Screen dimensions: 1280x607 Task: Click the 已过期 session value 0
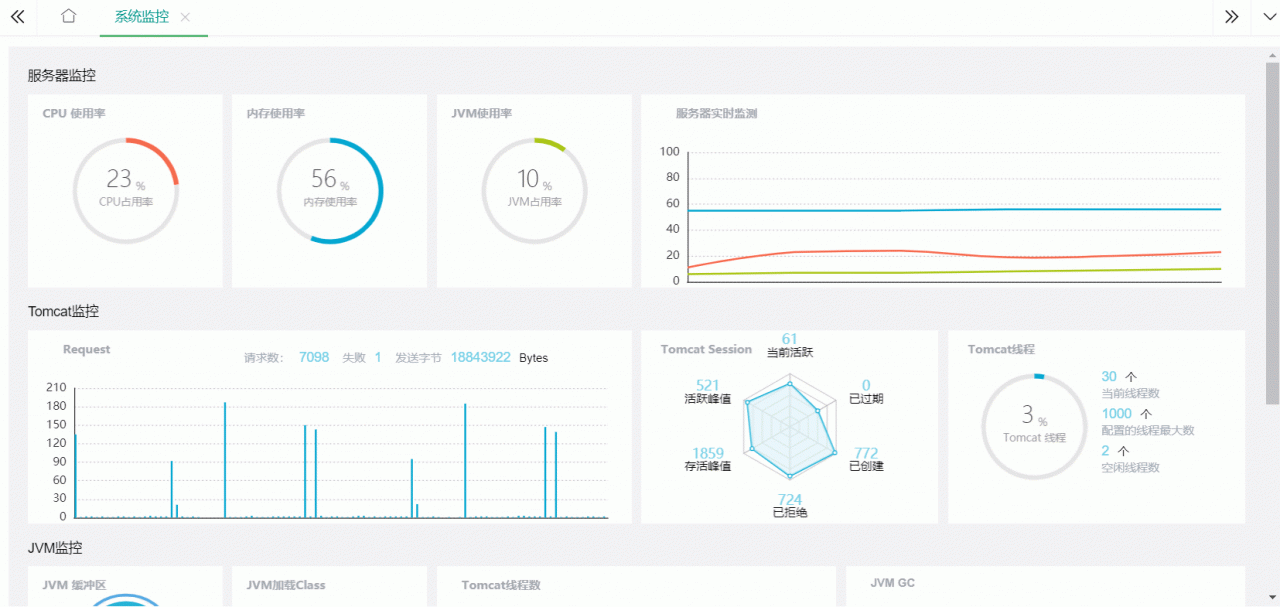coord(866,385)
